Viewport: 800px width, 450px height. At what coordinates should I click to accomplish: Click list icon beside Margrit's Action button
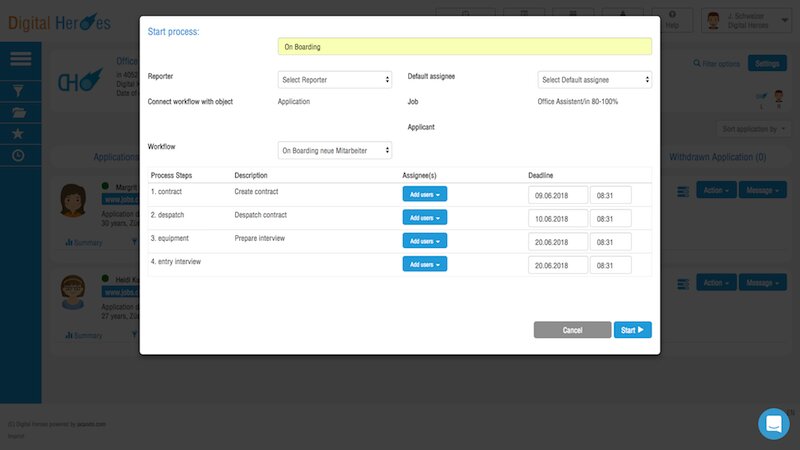tap(683, 190)
